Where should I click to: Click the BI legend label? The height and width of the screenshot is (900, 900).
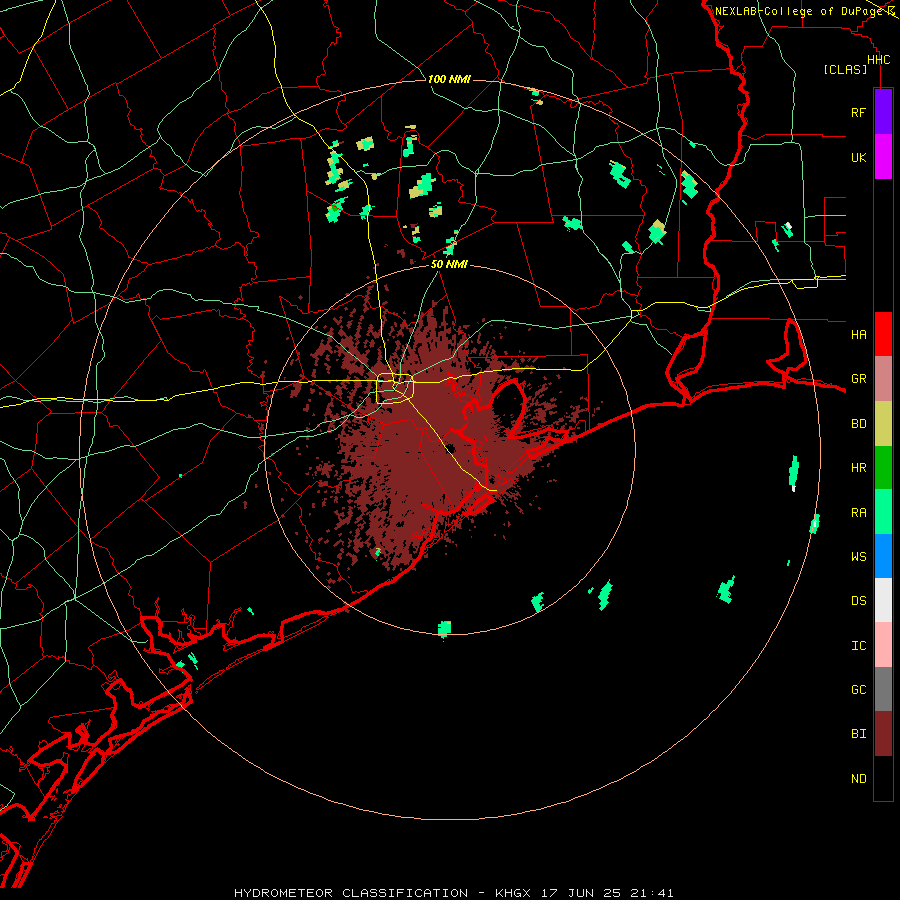point(858,734)
